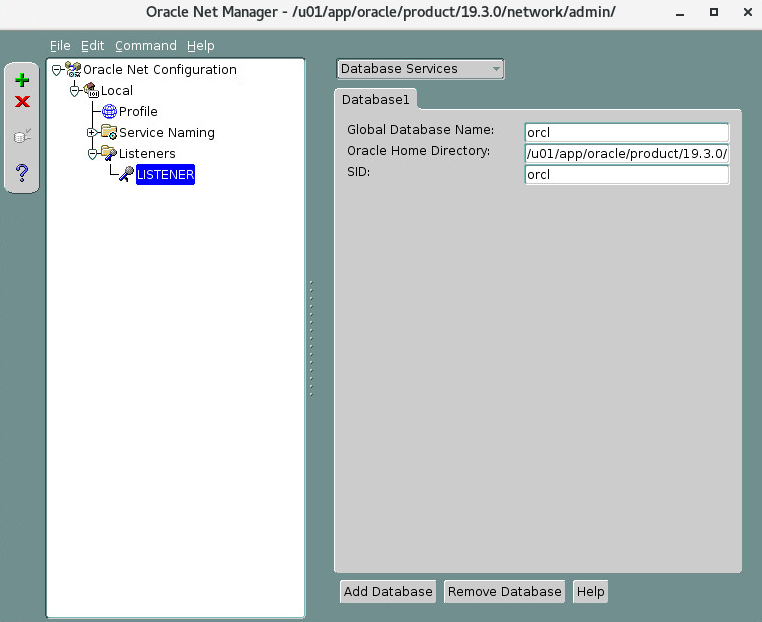762x622 pixels.
Task: Select the Listeners tree label
Action: [147, 154]
